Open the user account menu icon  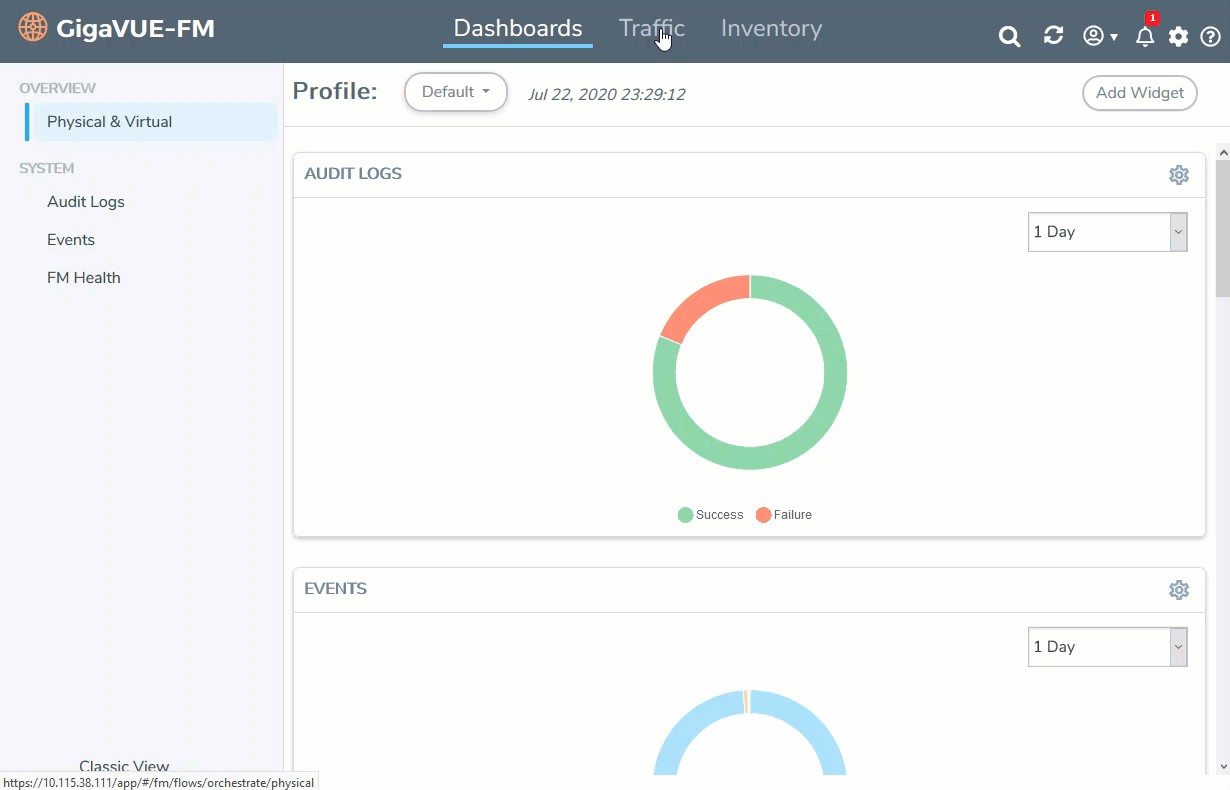pos(1099,36)
